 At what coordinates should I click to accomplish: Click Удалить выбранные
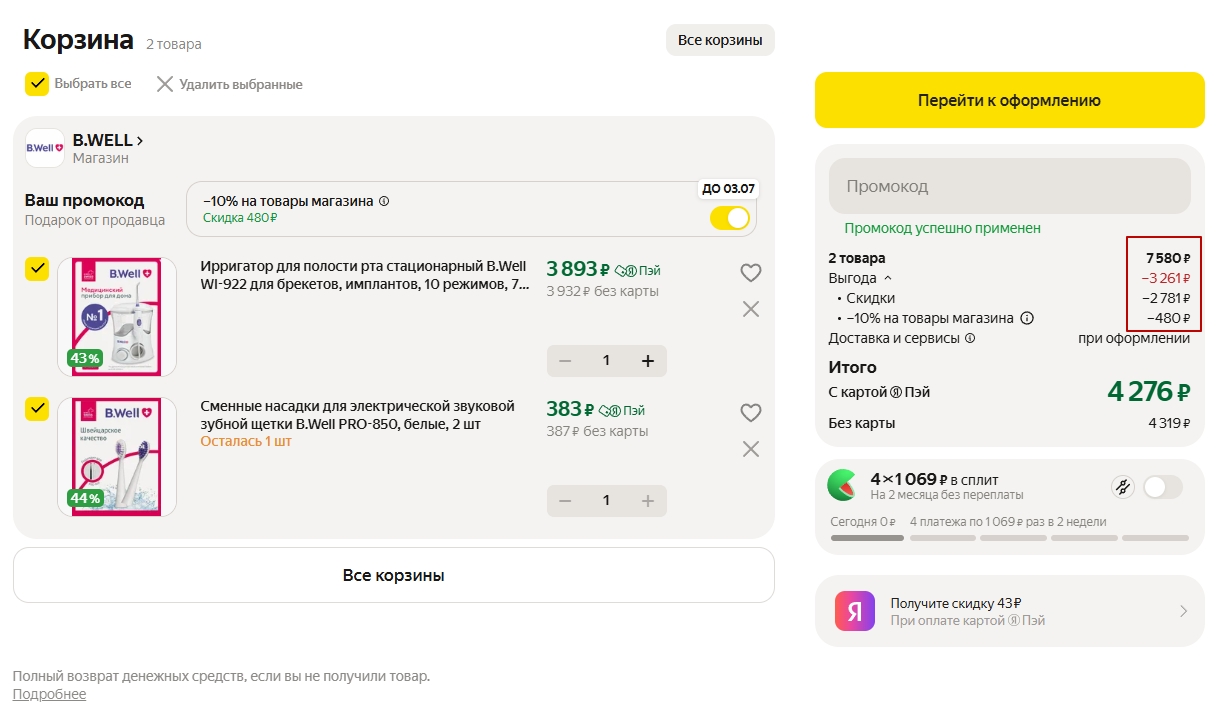coord(241,85)
